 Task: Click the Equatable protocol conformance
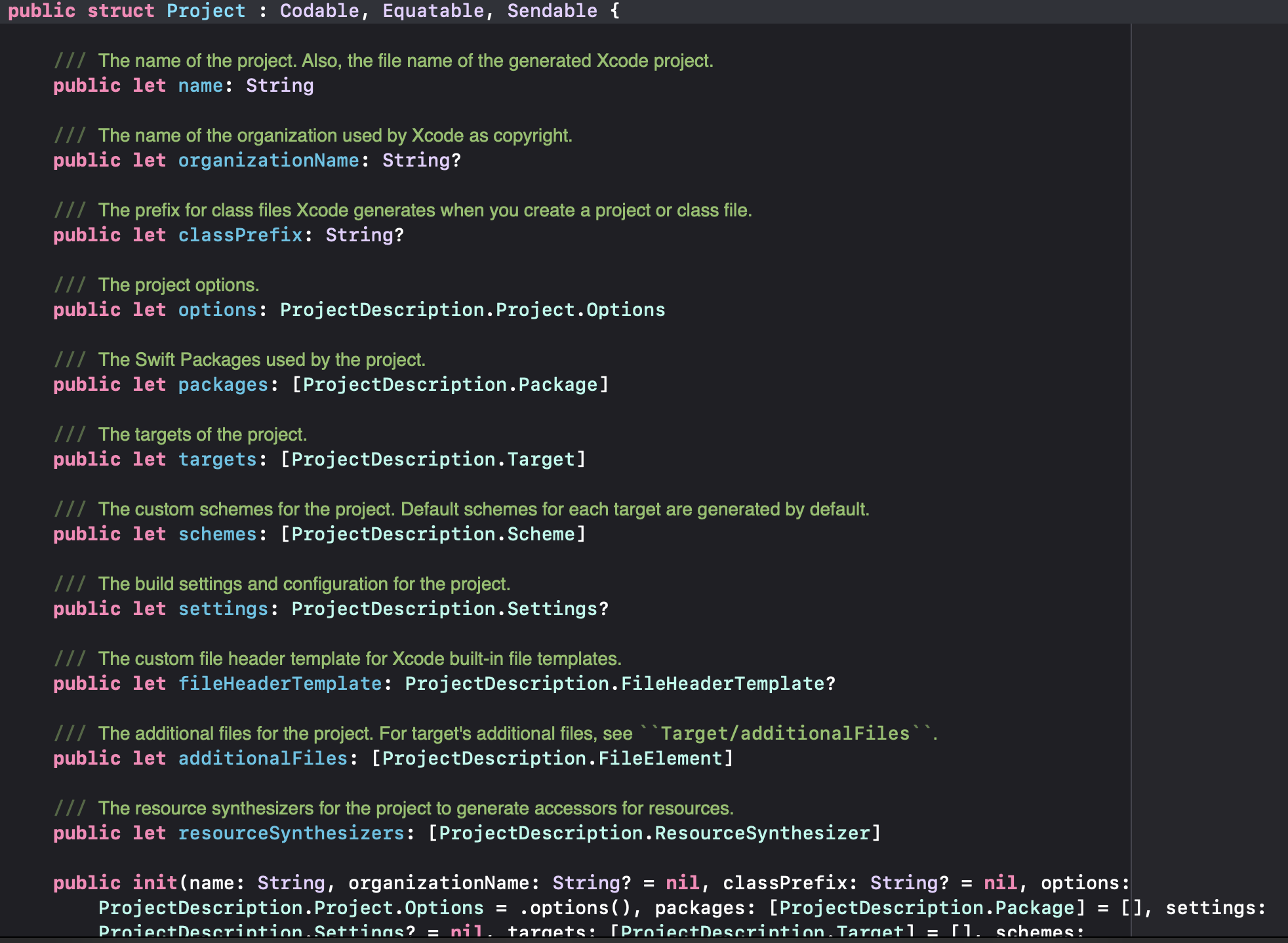tap(433, 11)
